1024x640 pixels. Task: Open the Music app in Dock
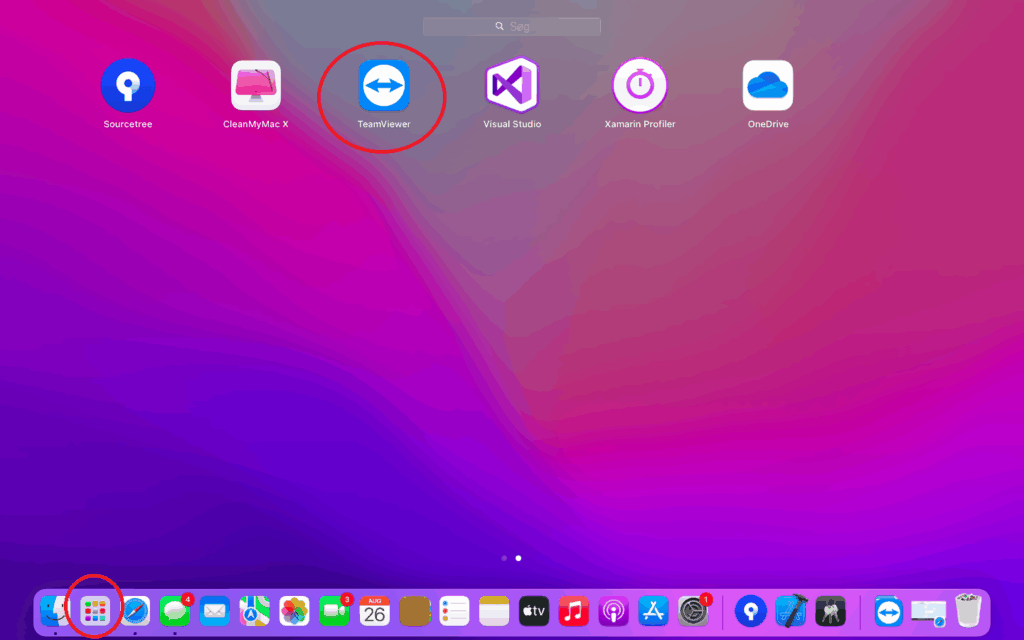(x=574, y=610)
